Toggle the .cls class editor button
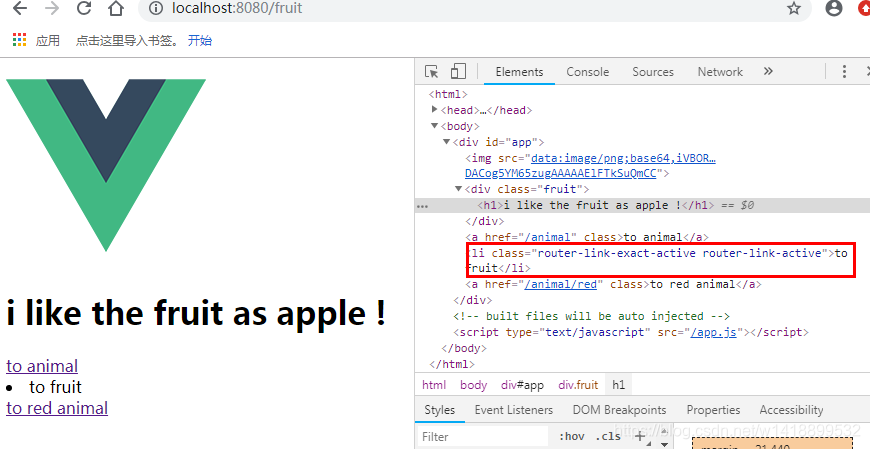 coord(608,436)
